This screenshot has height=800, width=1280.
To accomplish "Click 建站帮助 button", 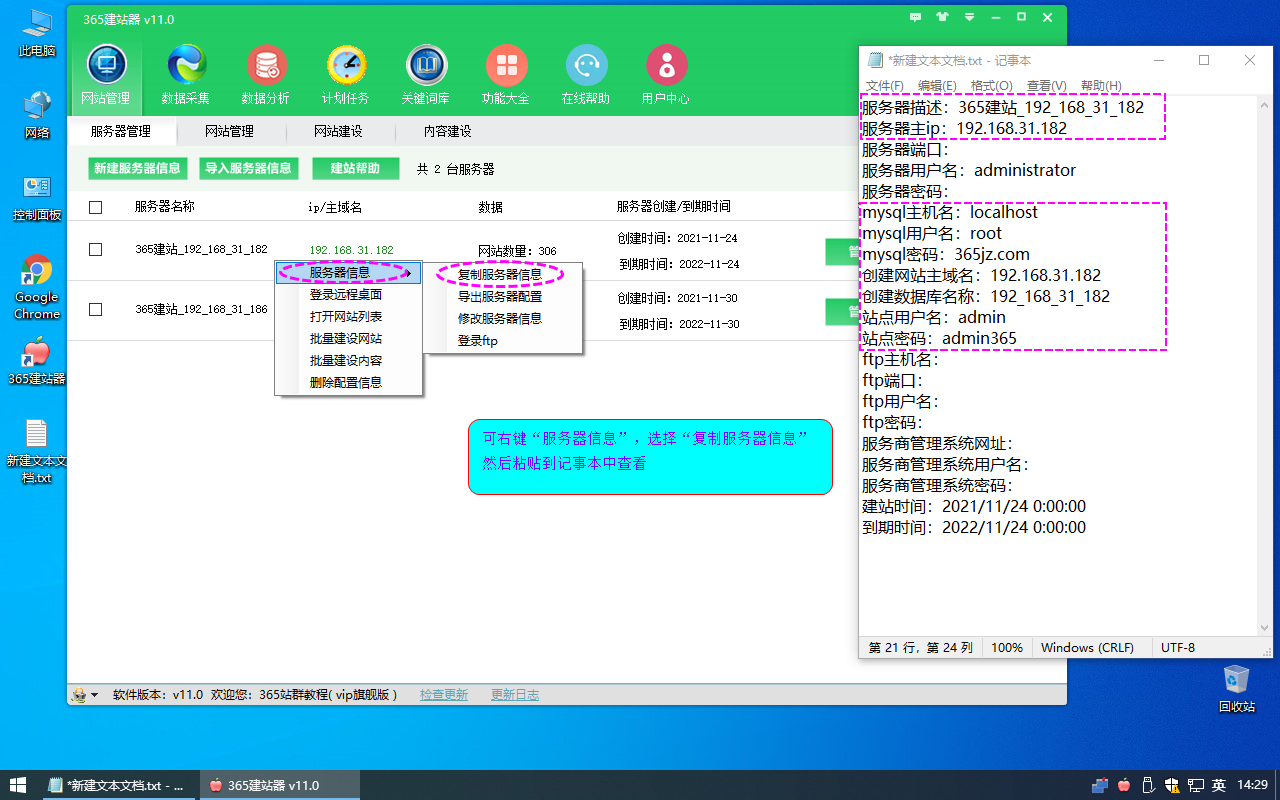I will click(355, 168).
